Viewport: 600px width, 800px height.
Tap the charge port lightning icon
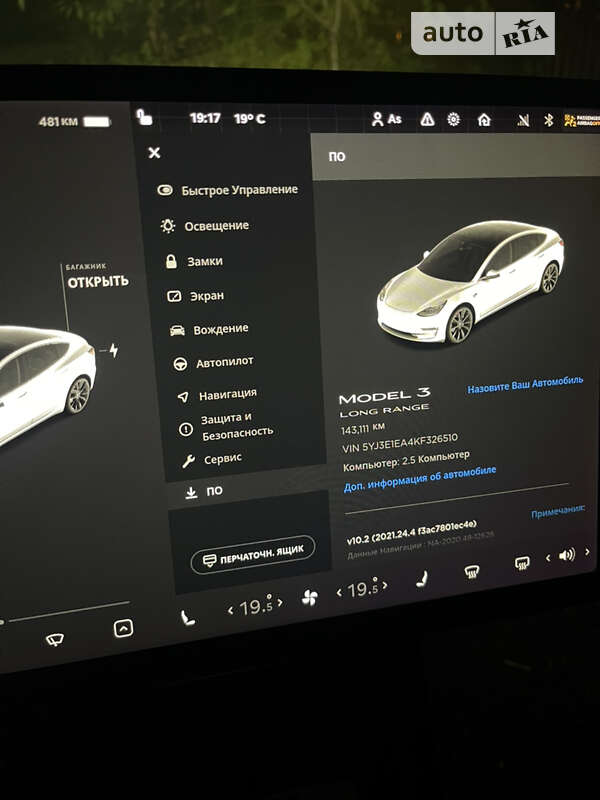[113, 350]
